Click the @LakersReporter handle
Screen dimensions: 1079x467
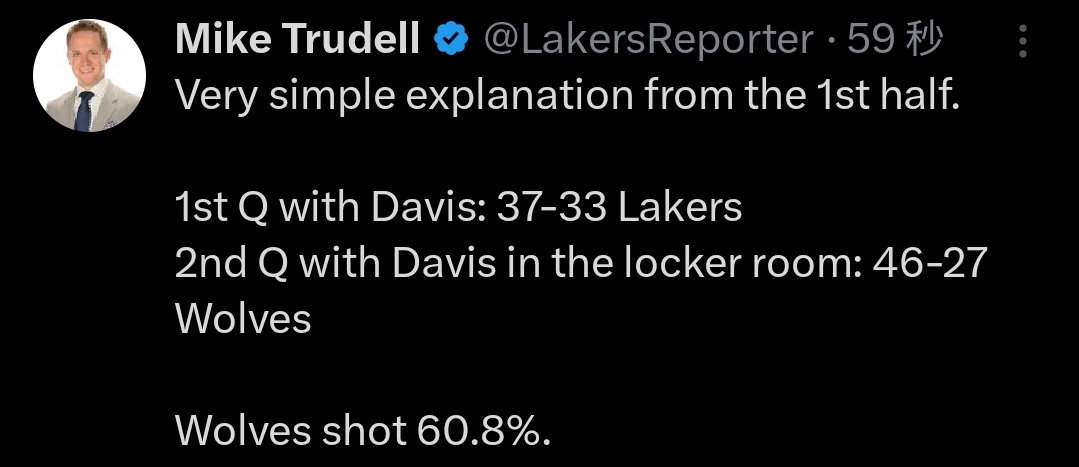[649, 41]
